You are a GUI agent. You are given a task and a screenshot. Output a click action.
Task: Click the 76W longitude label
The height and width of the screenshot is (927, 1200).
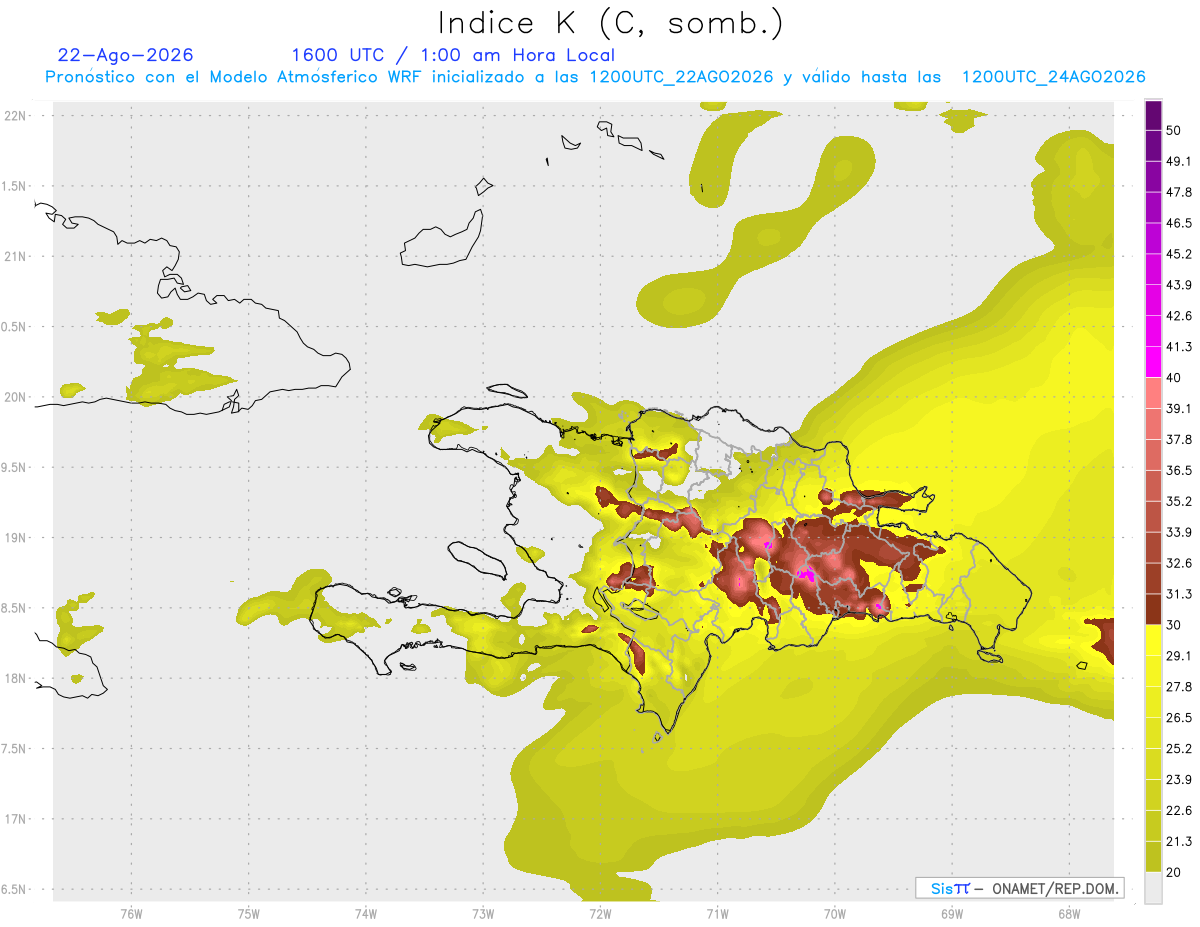point(131,913)
